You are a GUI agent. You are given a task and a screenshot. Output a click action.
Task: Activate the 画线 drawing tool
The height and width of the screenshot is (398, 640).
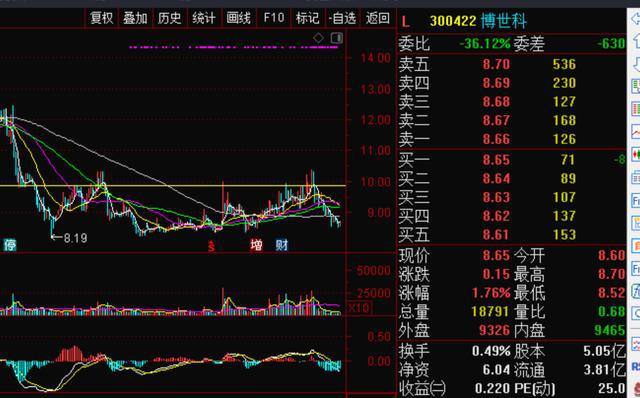(x=238, y=18)
